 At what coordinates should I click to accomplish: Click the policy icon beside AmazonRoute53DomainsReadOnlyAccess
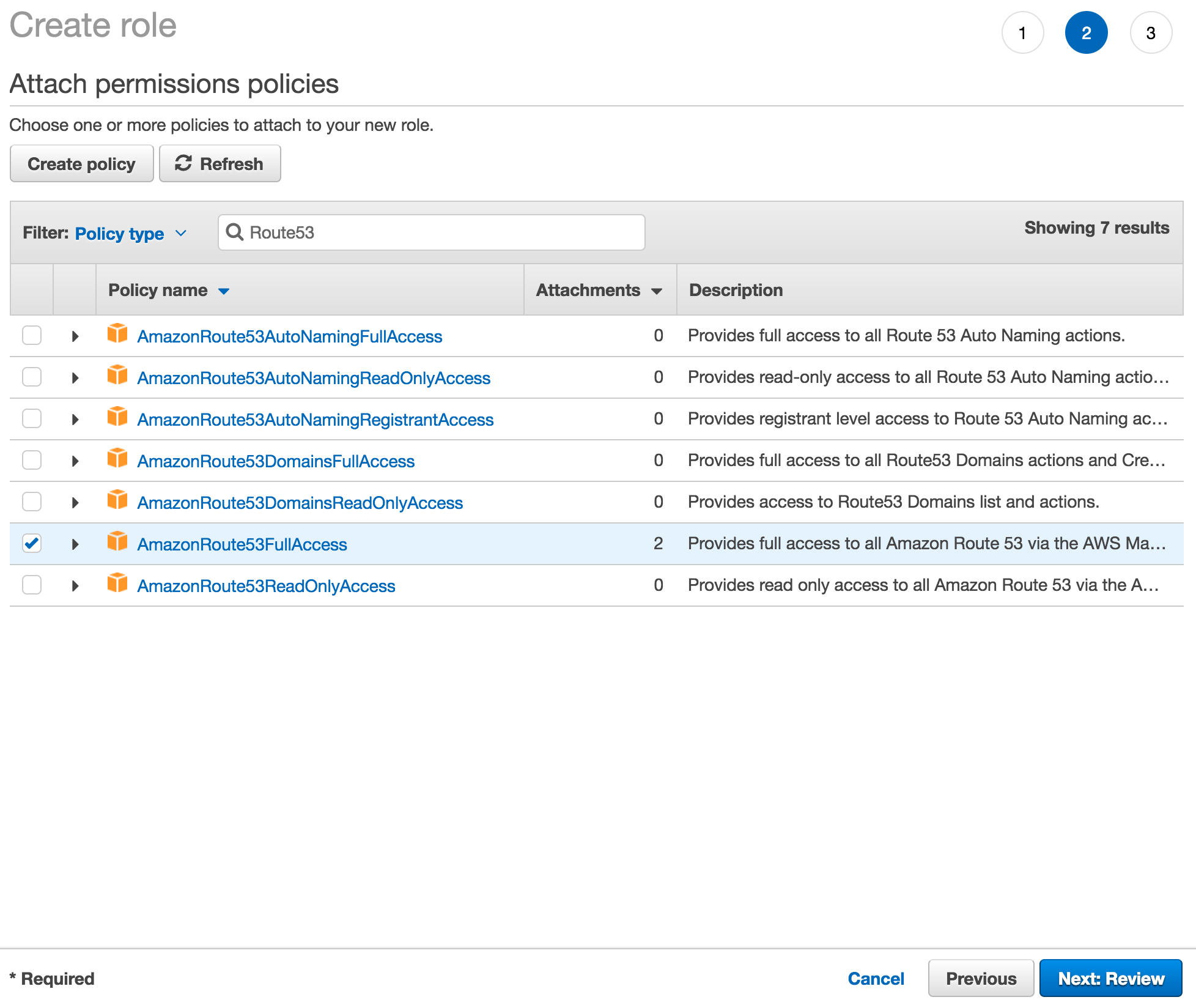click(117, 500)
